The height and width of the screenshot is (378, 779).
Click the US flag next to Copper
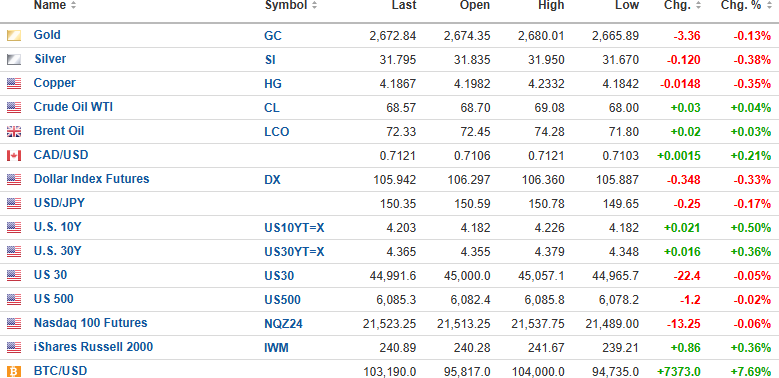coord(14,83)
